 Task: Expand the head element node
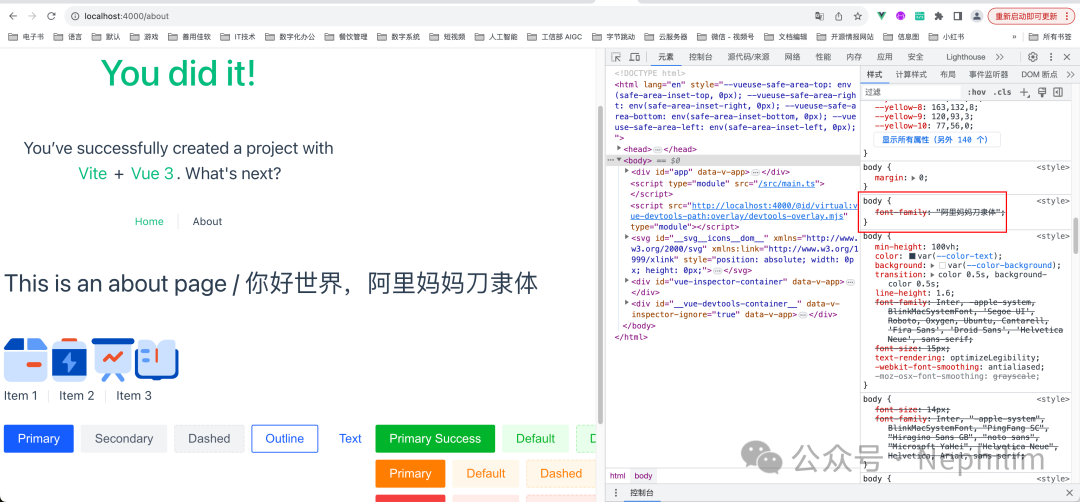click(x=619, y=148)
